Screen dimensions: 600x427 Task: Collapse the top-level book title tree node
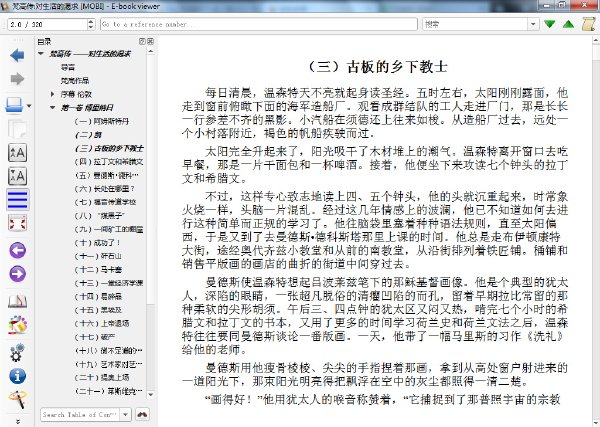coord(41,54)
